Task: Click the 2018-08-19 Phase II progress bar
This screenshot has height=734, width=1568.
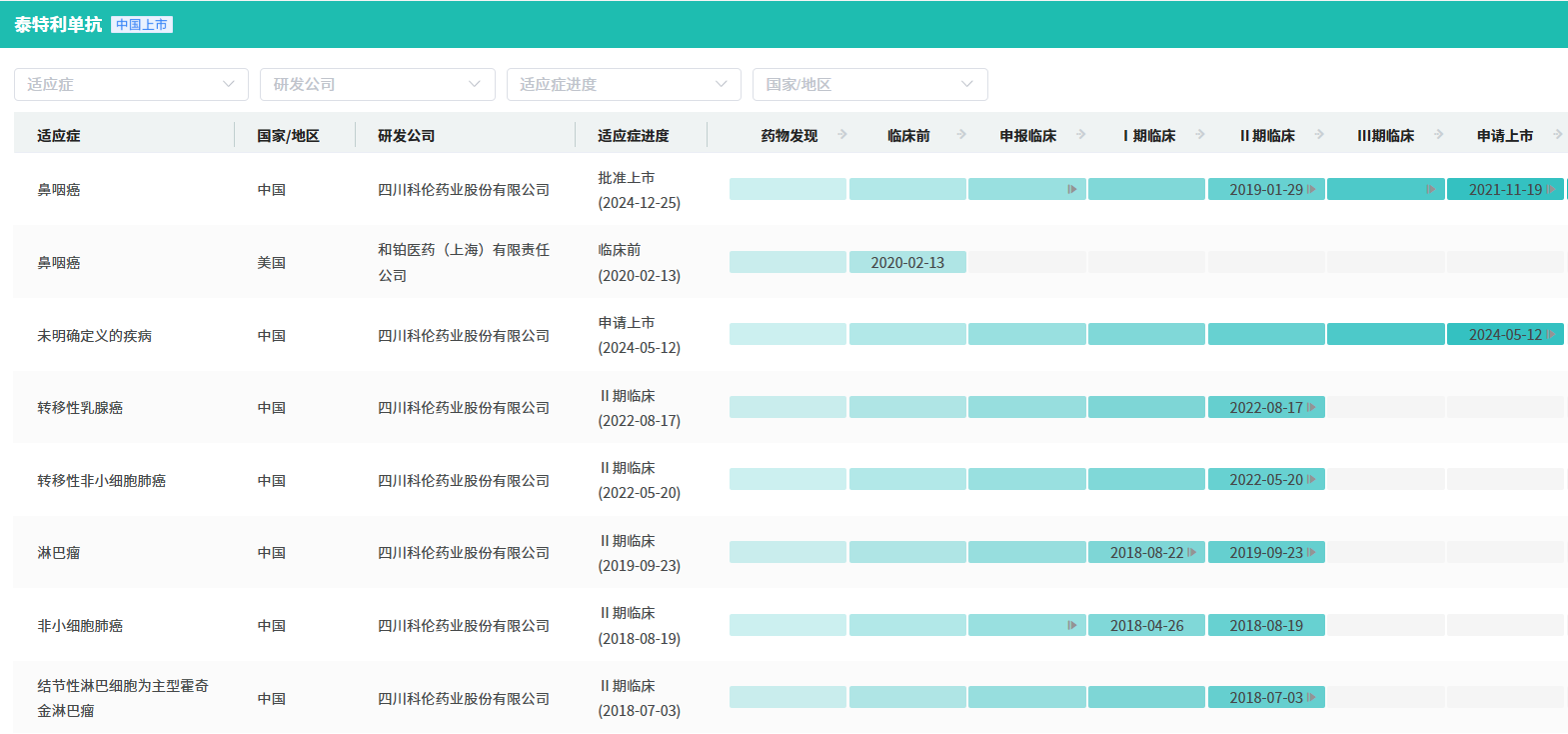Action: point(1266,626)
